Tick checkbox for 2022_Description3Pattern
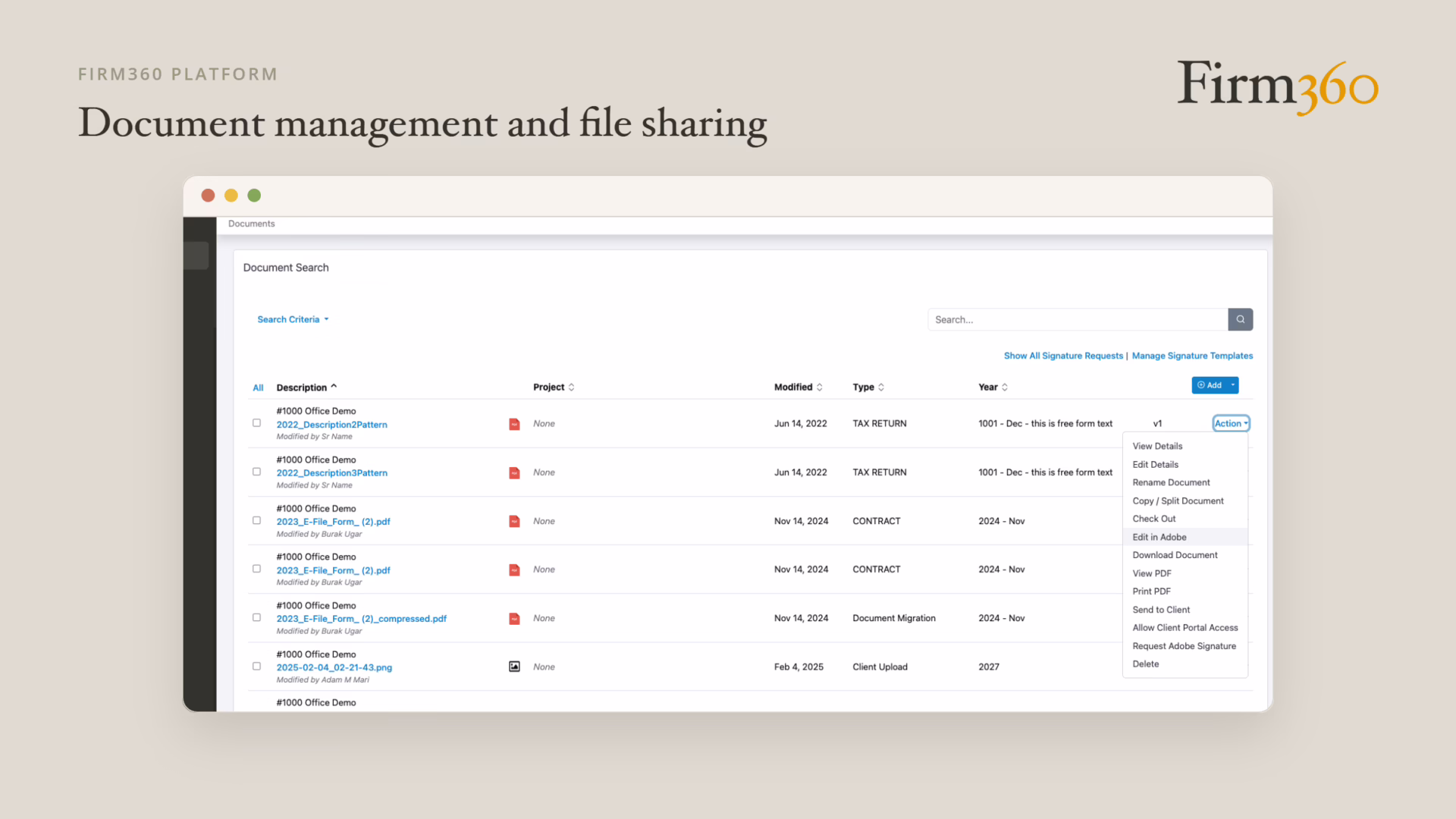 256,472
